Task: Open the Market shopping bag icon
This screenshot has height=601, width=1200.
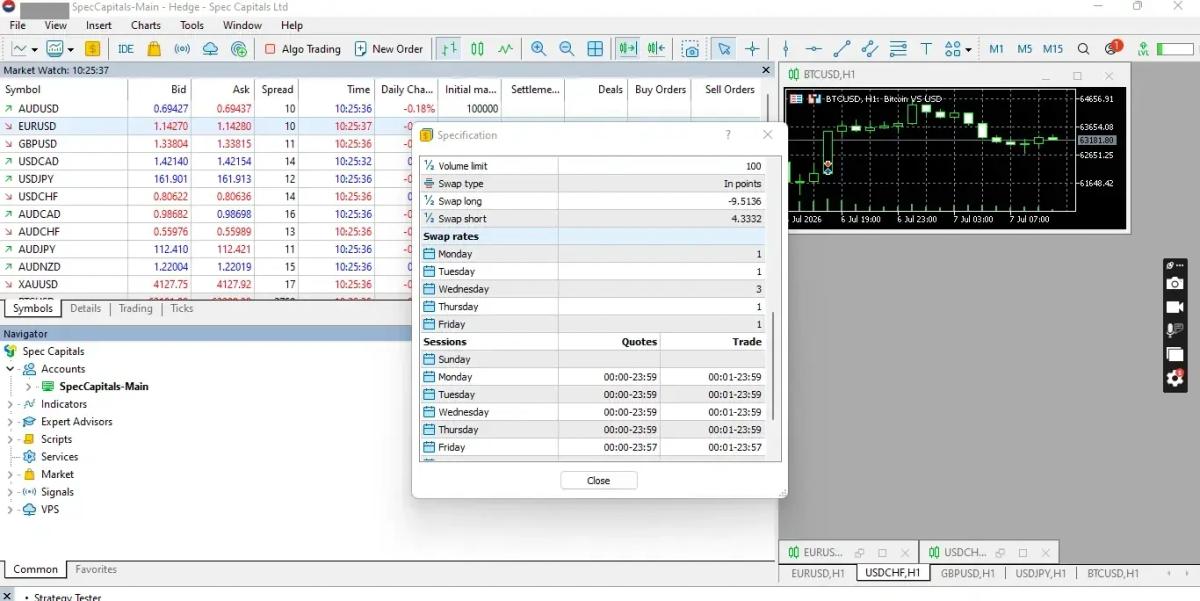Action: tap(154, 48)
